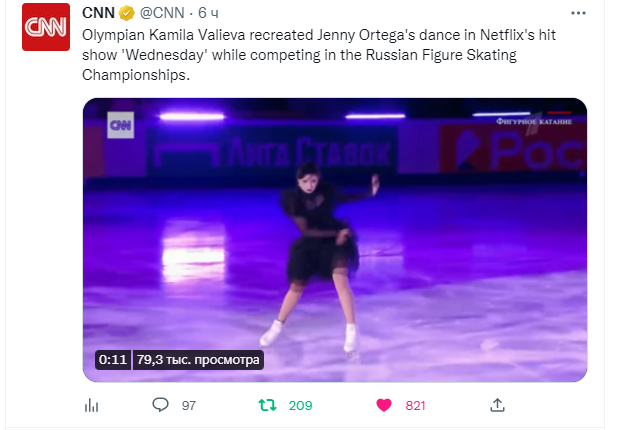Click the 209 retweets count
The width and height of the screenshot is (626, 430).
click(x=300, y=405)
